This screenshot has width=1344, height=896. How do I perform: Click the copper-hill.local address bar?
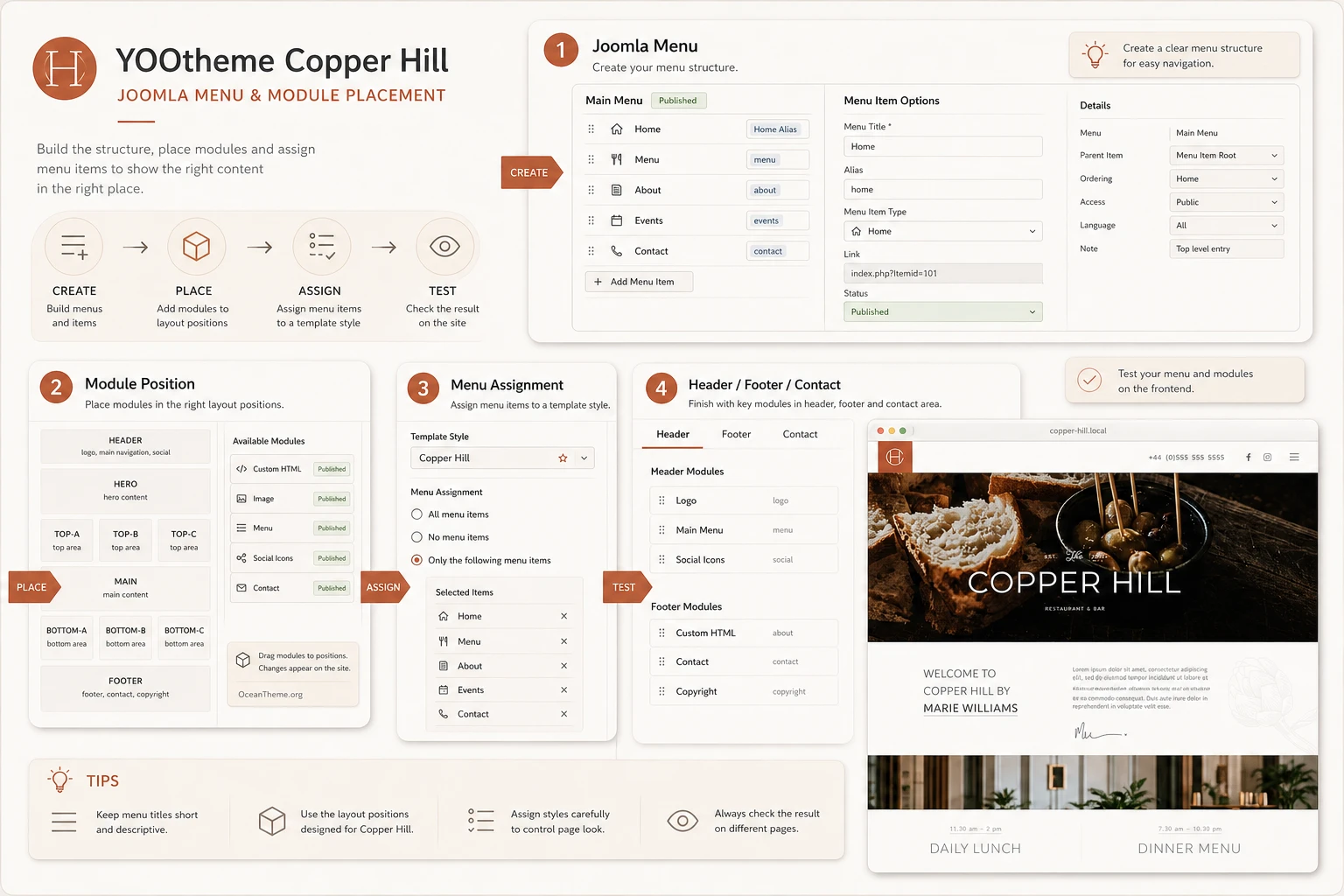coord(1078,430)
